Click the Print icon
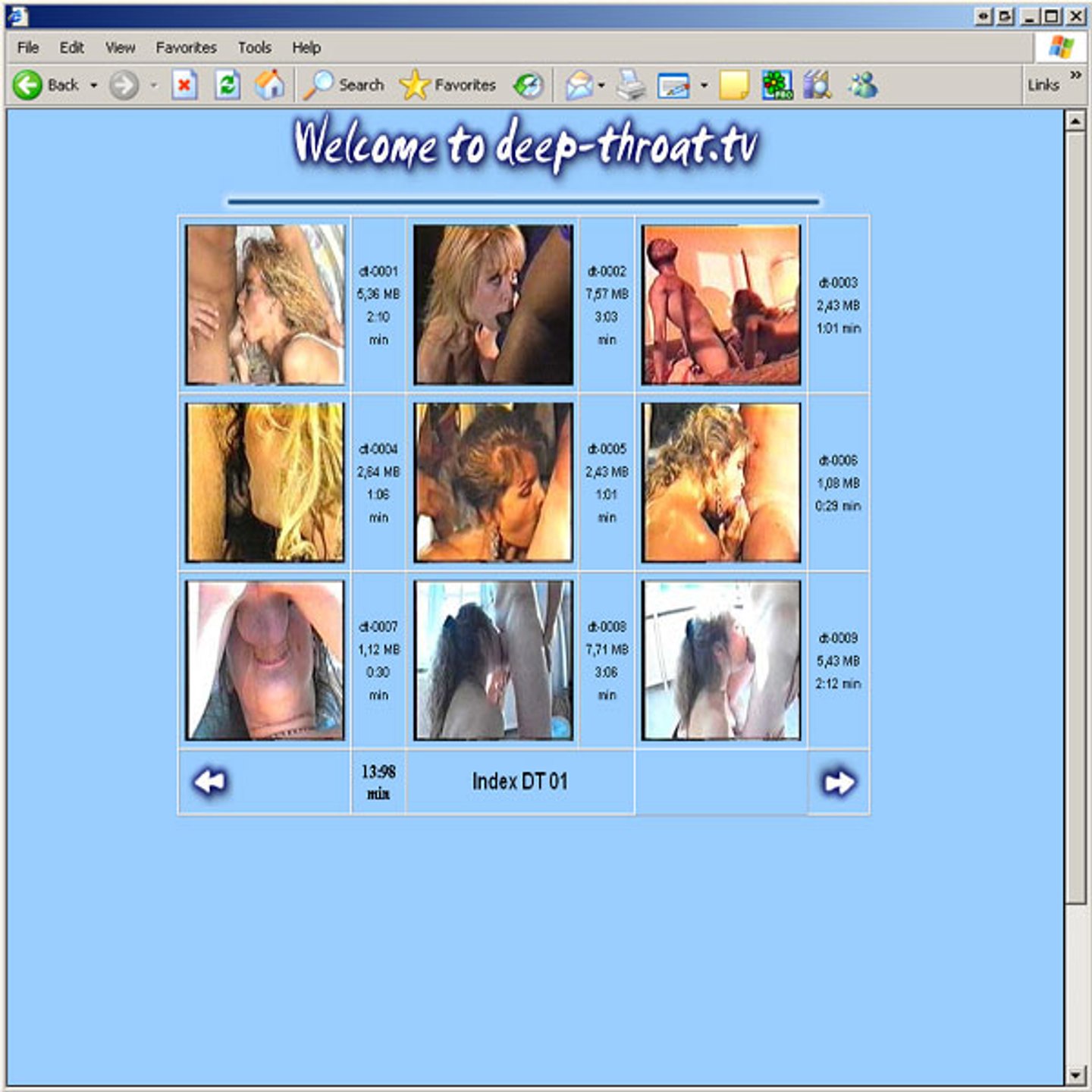This screenshot has height=1092, width=1092. (630, 85)
